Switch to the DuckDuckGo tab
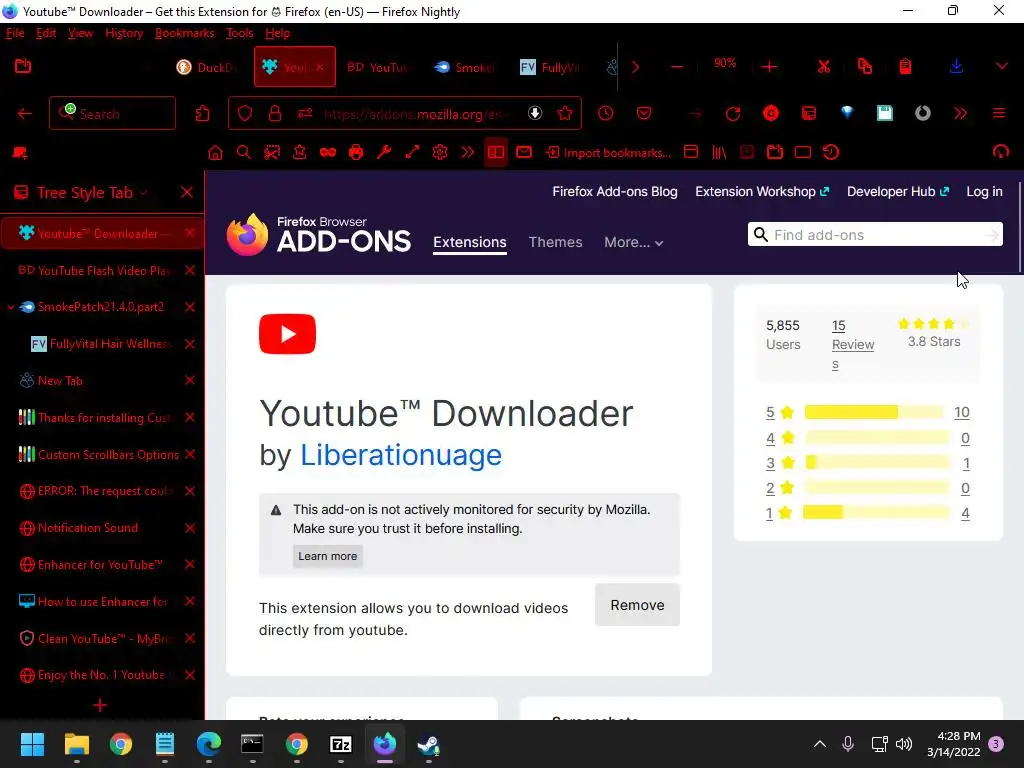This screenshot has width=1024, height=768. (x=204, y=67)
